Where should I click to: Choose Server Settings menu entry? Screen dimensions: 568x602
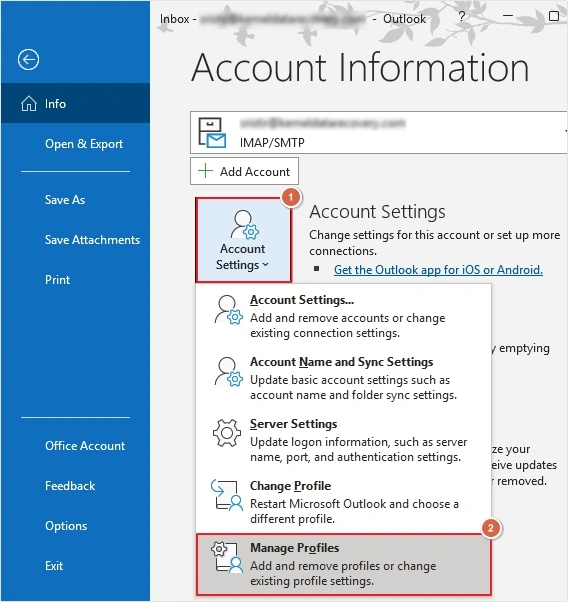click(x=343, y=440)
